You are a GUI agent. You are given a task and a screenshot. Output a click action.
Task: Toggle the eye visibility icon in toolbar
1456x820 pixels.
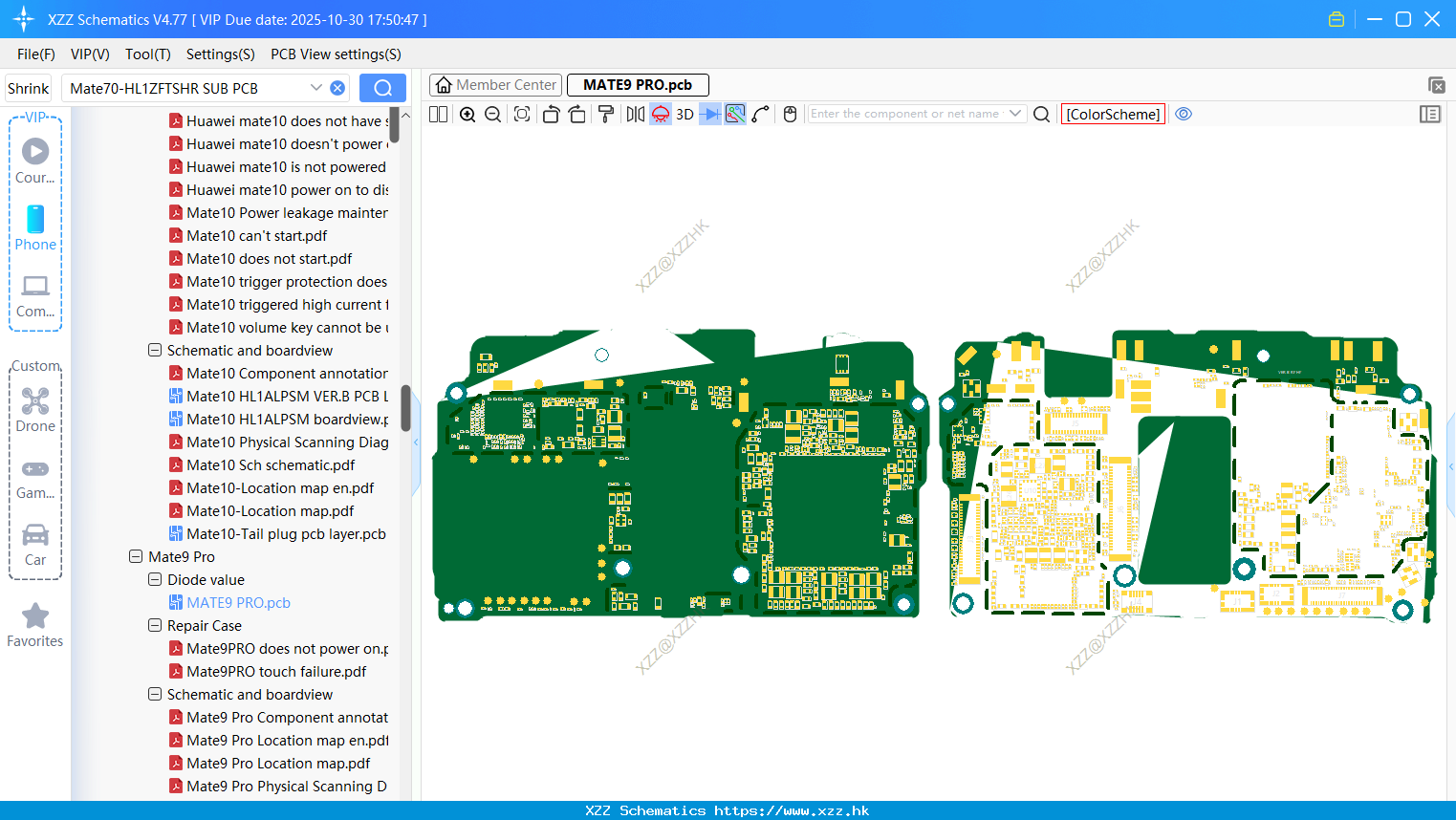[1184, 114]
